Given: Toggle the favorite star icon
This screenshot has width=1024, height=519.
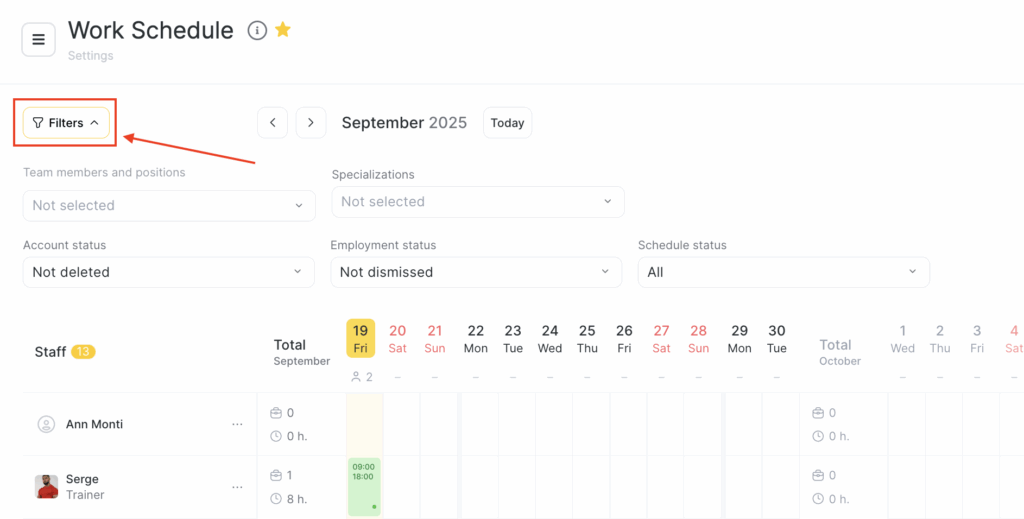Looking at the screenshot, I should pos(283,30).
